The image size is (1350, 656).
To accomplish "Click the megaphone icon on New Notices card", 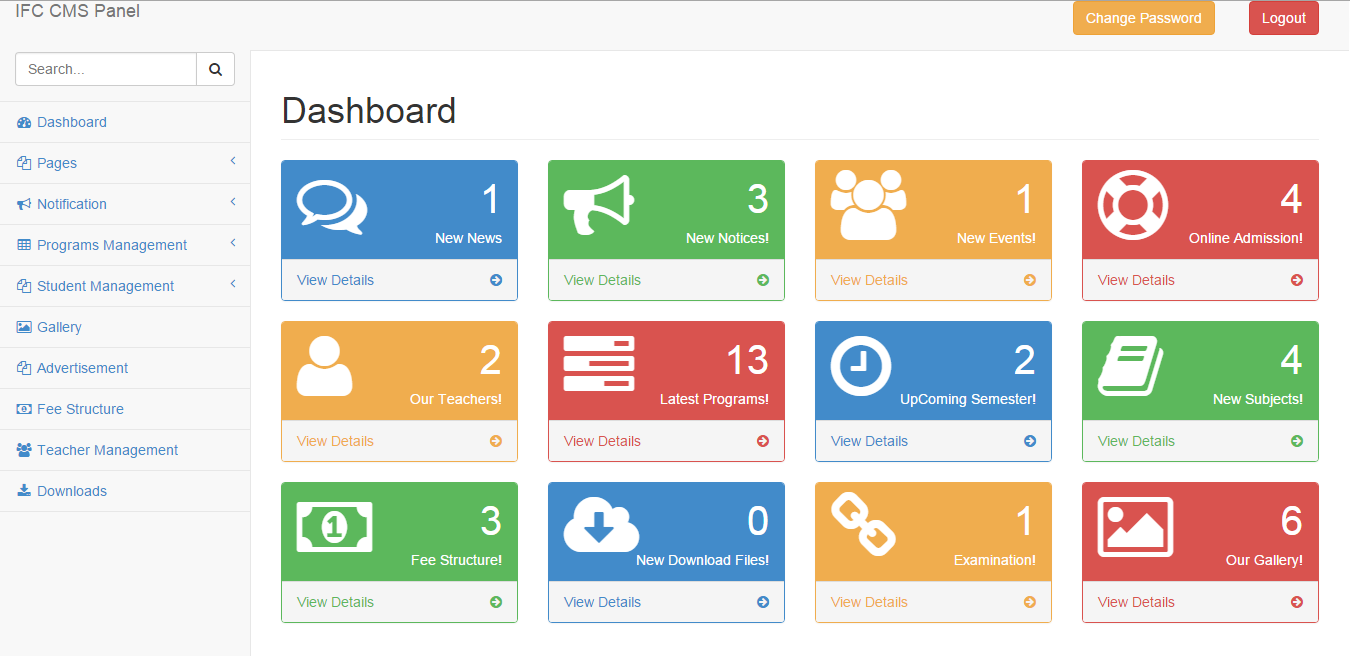I will click(598, 205).
